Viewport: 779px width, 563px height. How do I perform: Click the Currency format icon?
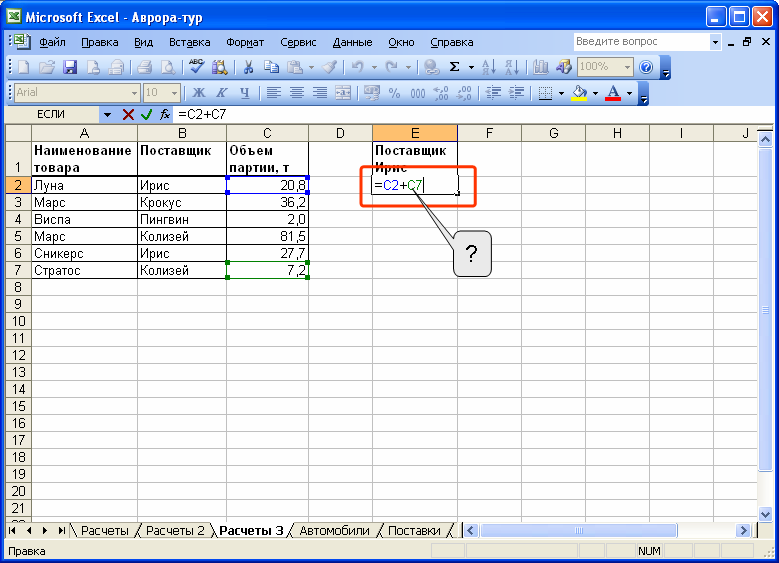point(371,93)
